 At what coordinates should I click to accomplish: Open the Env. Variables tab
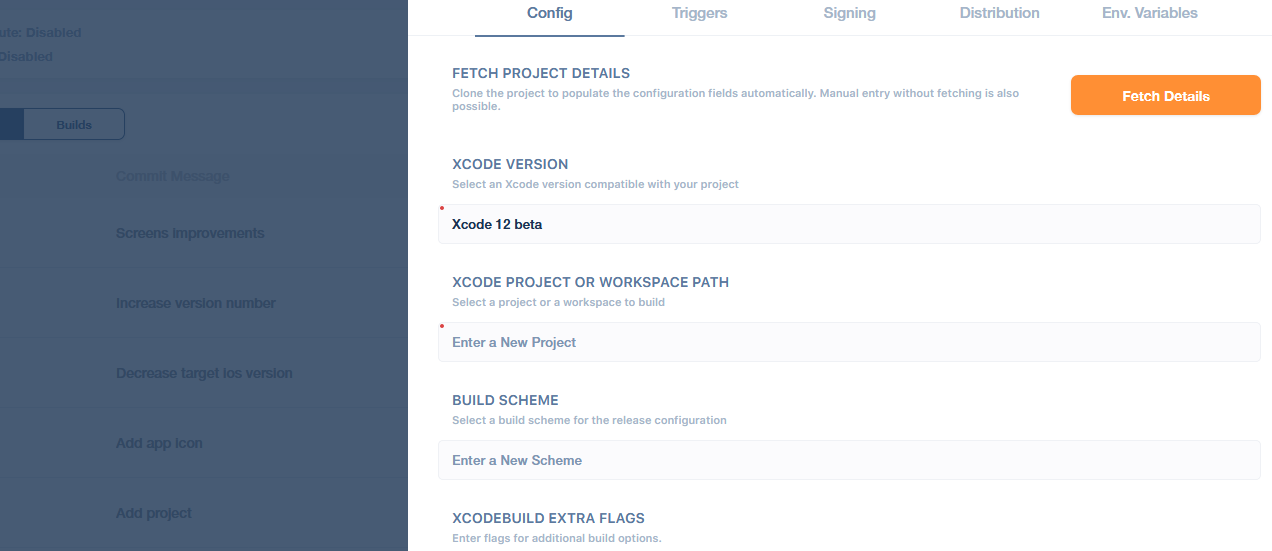pos(1149,13)
